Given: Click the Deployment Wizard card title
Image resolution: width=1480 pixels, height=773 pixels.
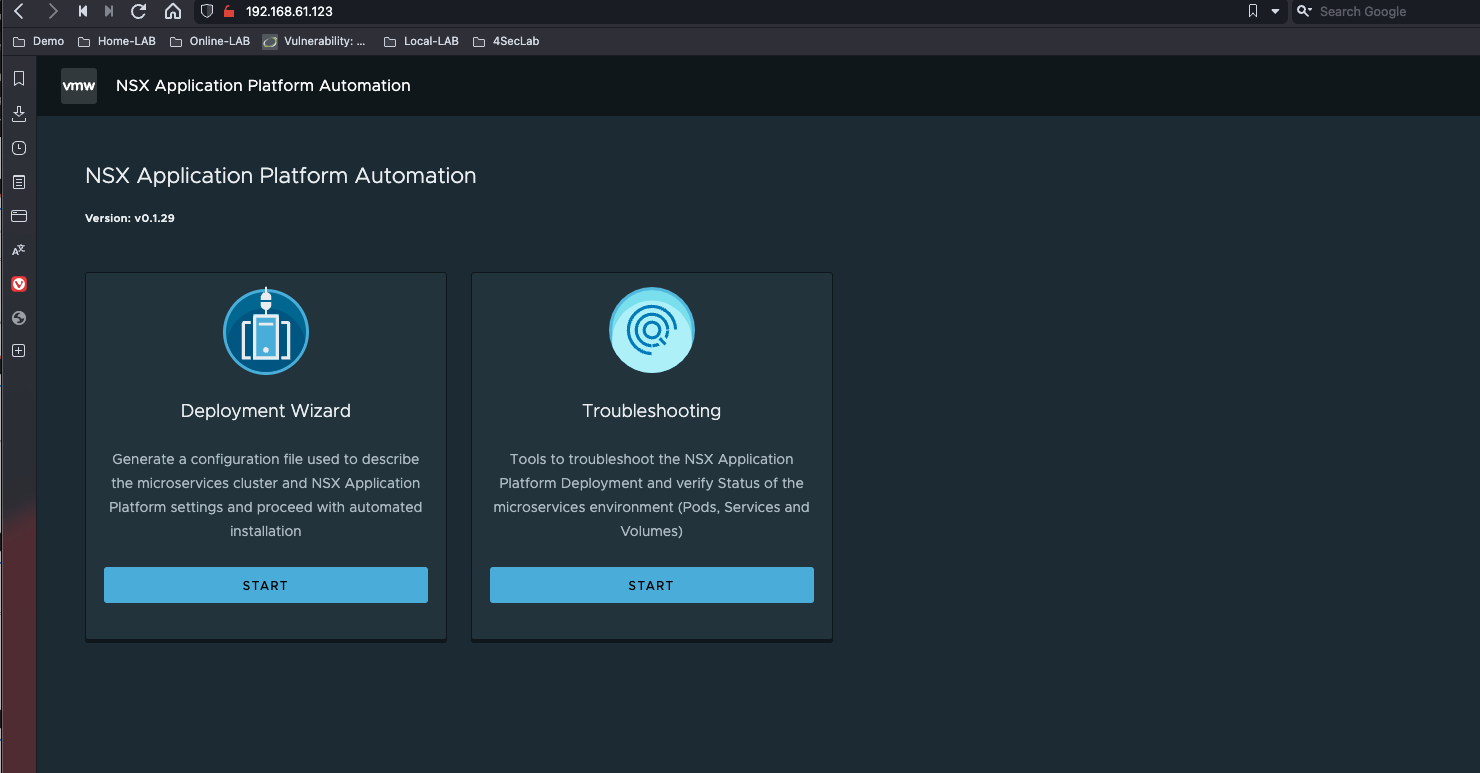Looking at the screenshot, I should tap(266, 411).
